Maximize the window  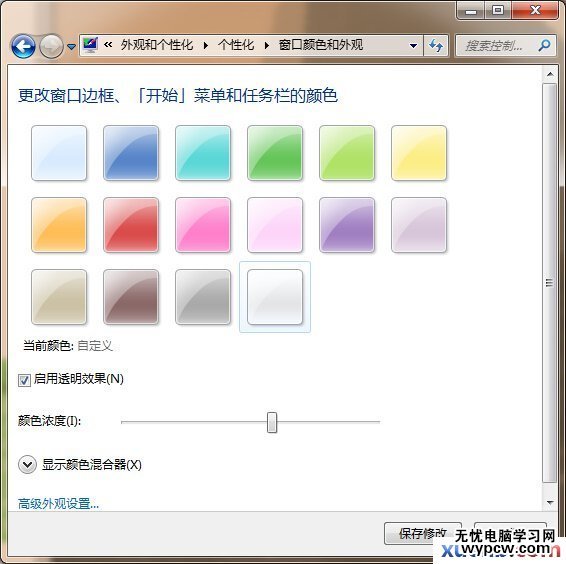click(x=498, y=10)
